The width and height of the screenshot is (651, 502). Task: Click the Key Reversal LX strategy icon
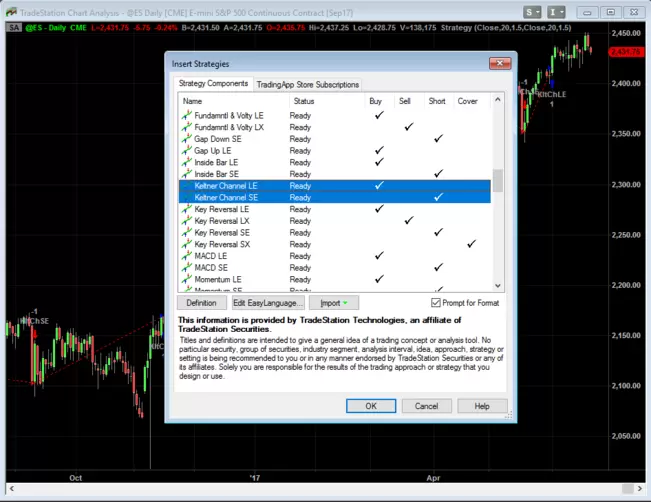click(x=186, y=220)
